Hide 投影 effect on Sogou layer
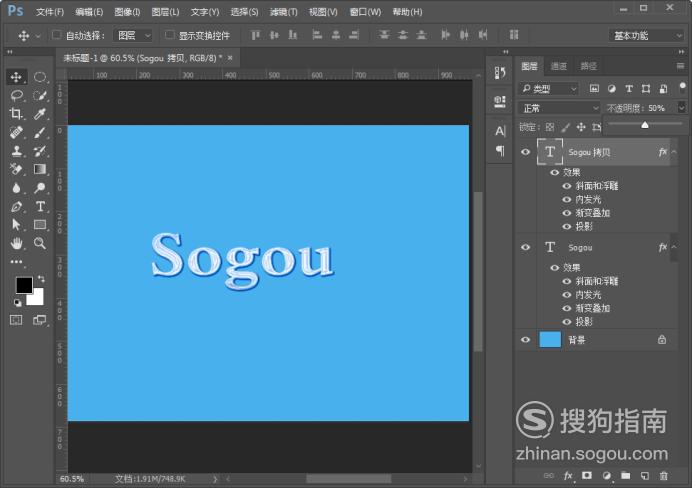The height and width of the screenshot is (488, 692). tap(567, 322)
